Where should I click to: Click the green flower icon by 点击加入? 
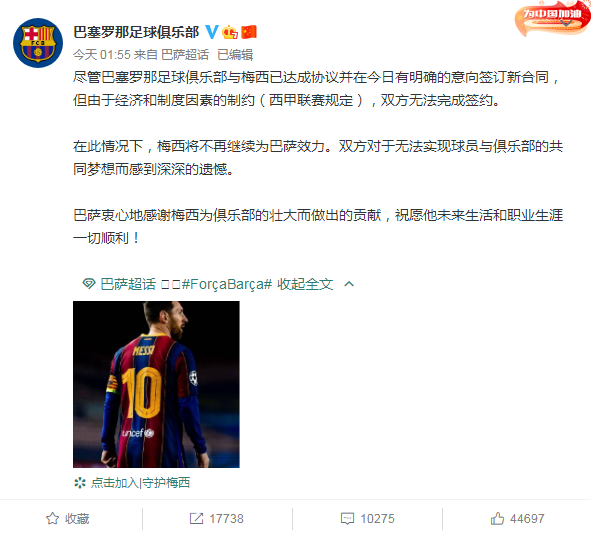click(x=80, y=483)
